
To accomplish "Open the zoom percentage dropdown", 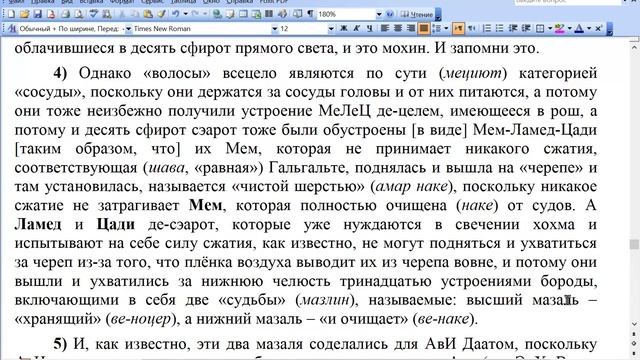I will coord(379,14).
